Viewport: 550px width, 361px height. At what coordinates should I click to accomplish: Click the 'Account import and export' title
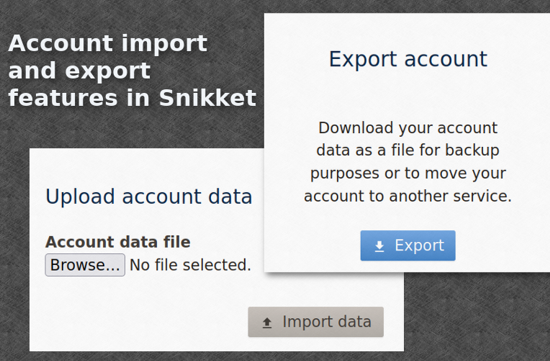(108, 57)
